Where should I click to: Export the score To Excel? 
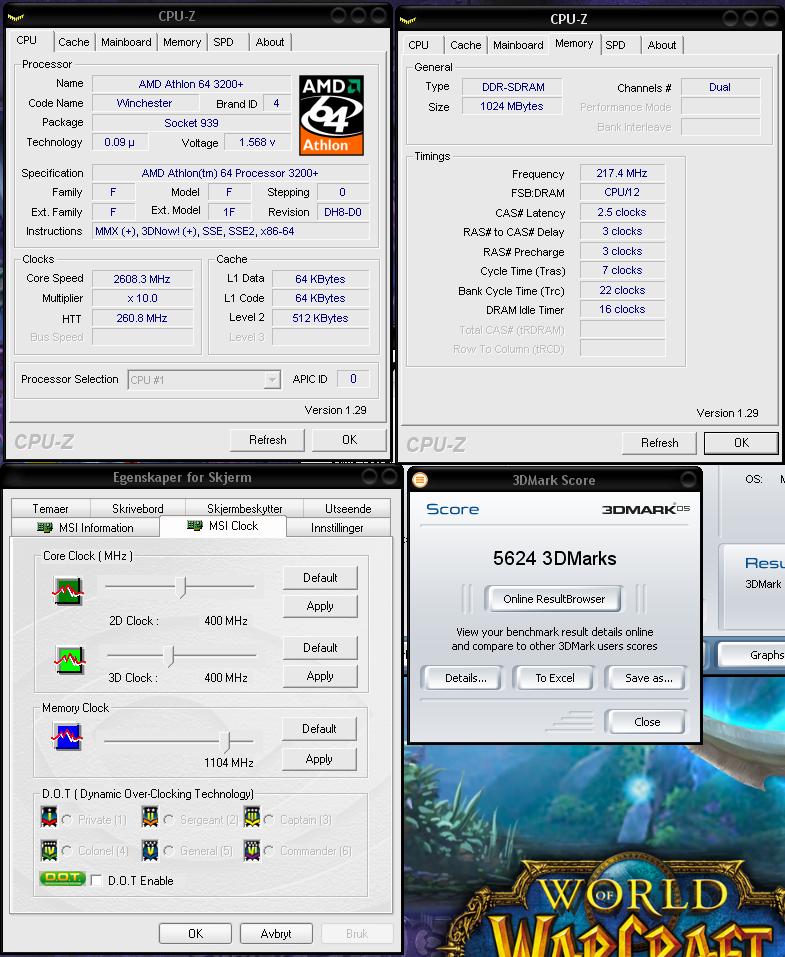[x=555, y=678]
